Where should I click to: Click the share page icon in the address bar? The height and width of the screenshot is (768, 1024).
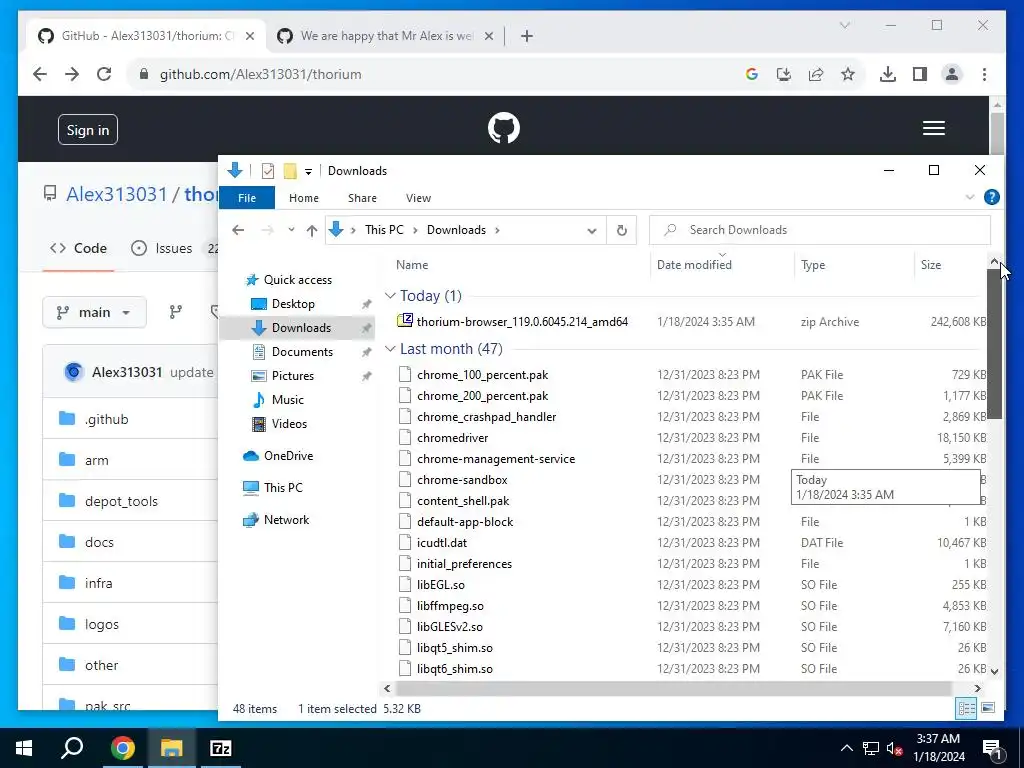click(x=816, y=74)
